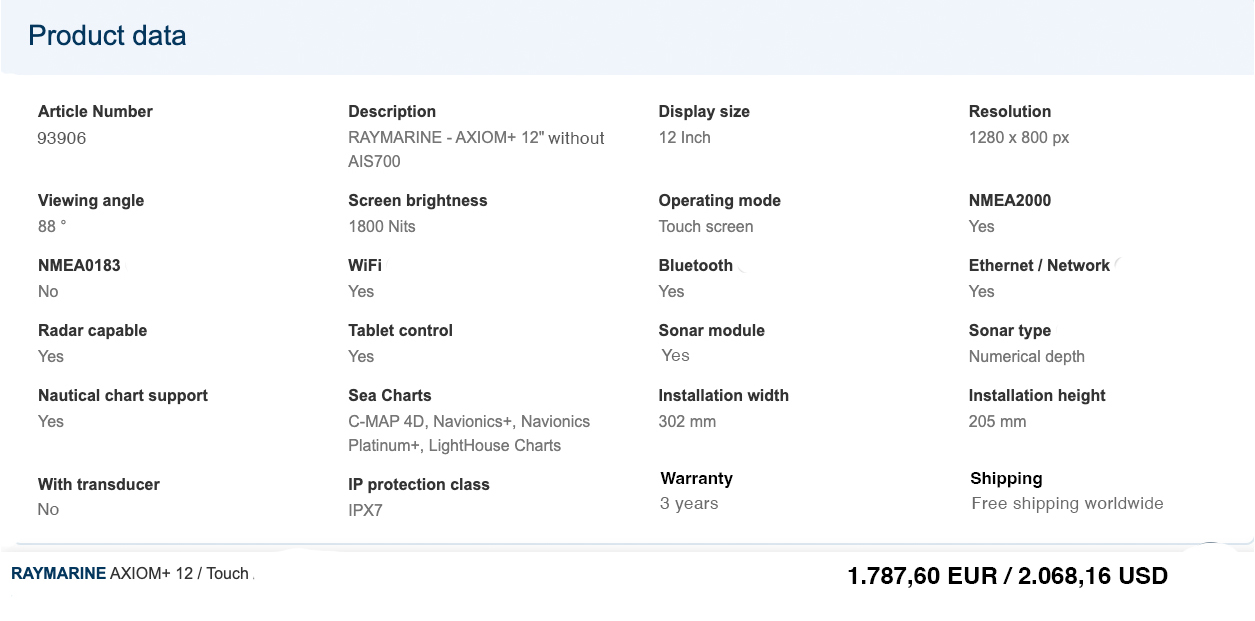1255x621 pixels.
Task: Click the Touch screen operating mode value
Action: click(706, 227)
